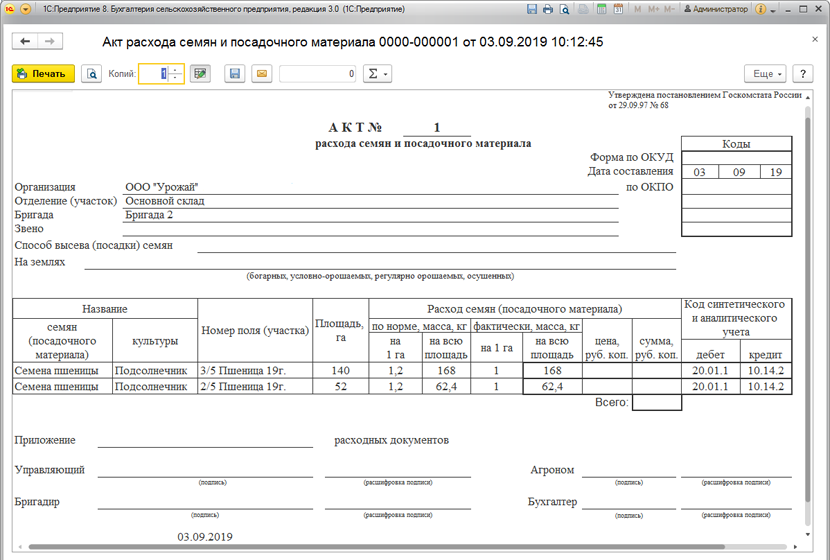Screen dimensions: 830x560
Task: Toggle the edit mode table icon
Action: pos(201,74)
